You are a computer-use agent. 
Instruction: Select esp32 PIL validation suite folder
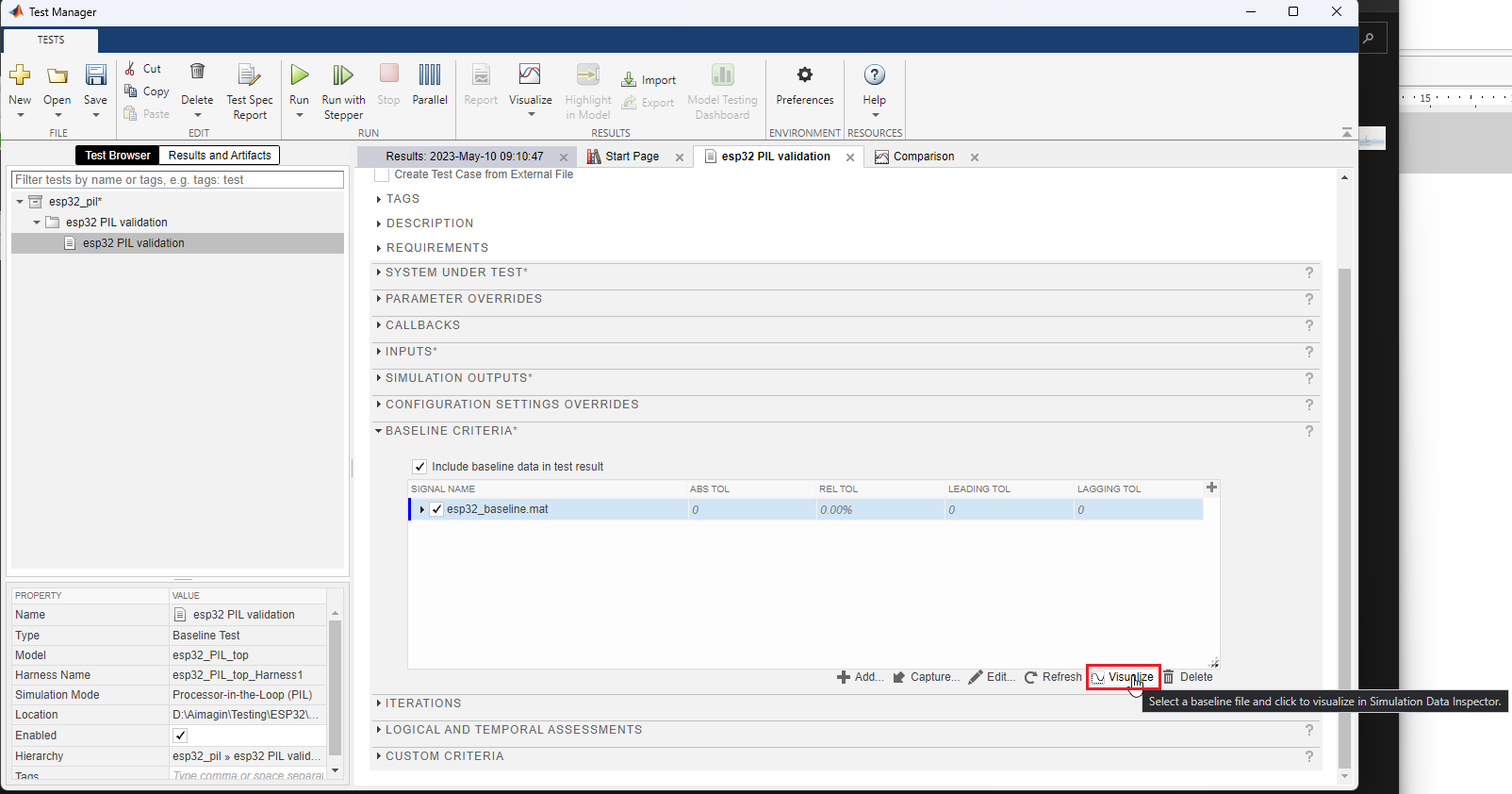[x=117, y=223]
